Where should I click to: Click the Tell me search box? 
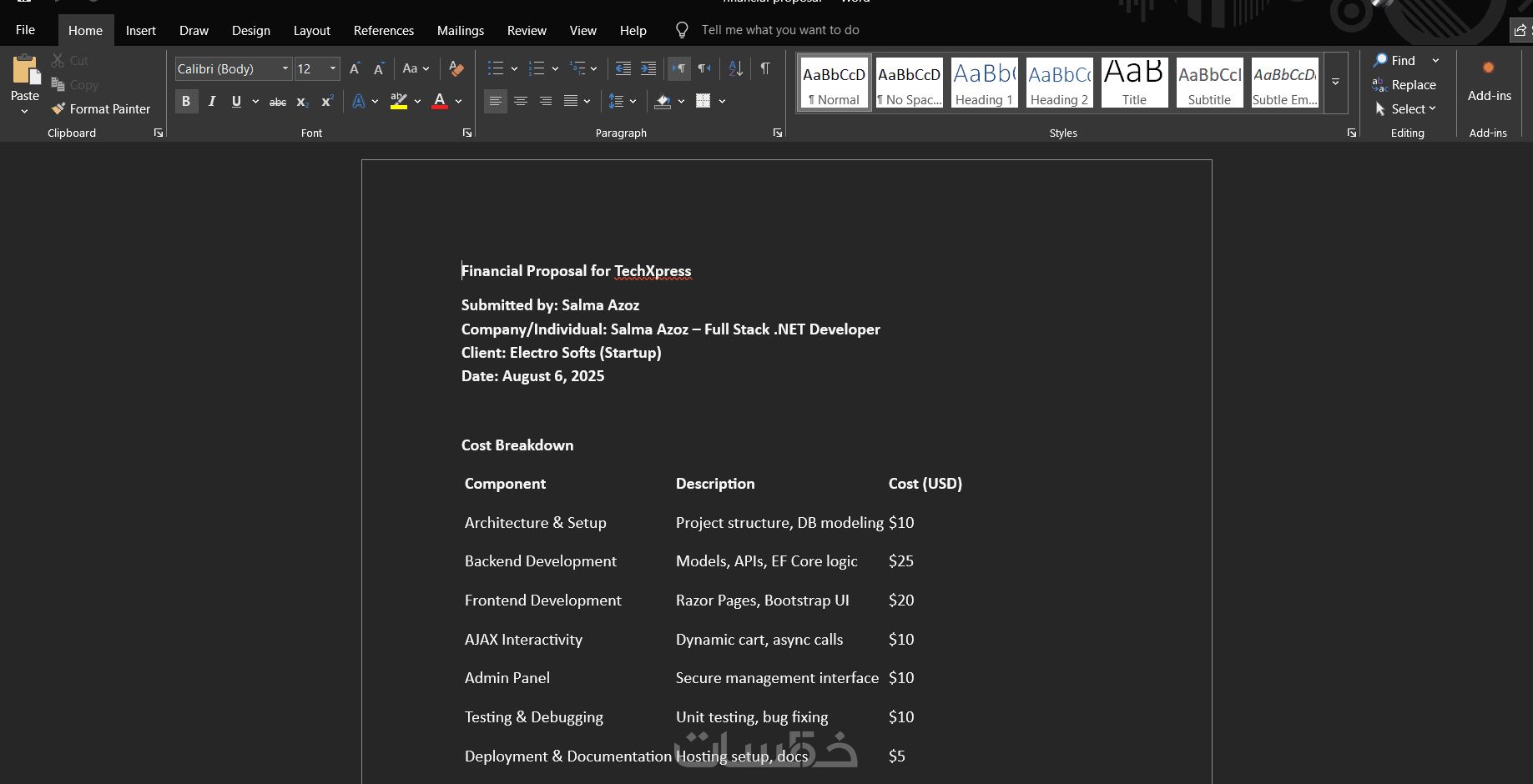(780, 30)
